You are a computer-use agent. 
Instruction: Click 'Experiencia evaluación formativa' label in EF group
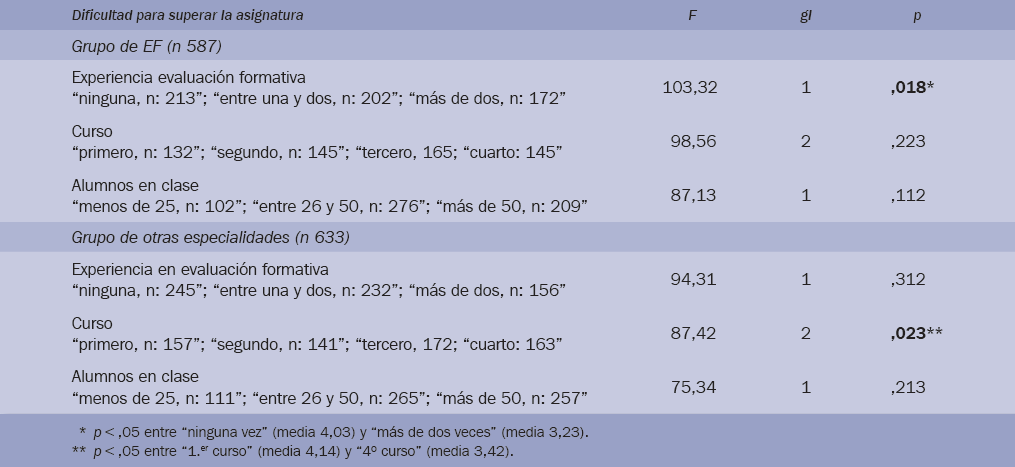(x=189, y=77)
